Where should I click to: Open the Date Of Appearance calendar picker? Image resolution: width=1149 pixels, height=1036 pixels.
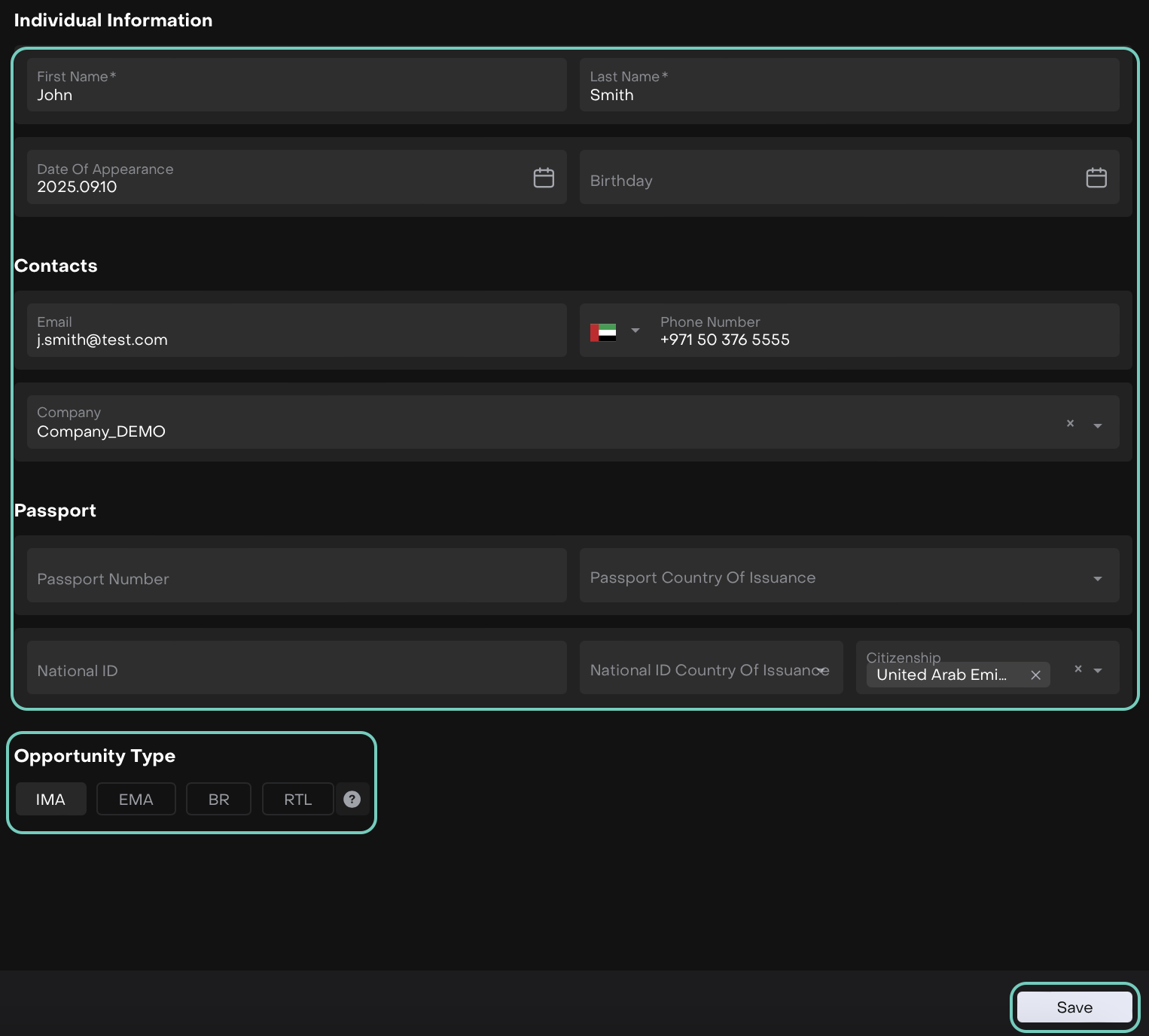tap(543, 178)
